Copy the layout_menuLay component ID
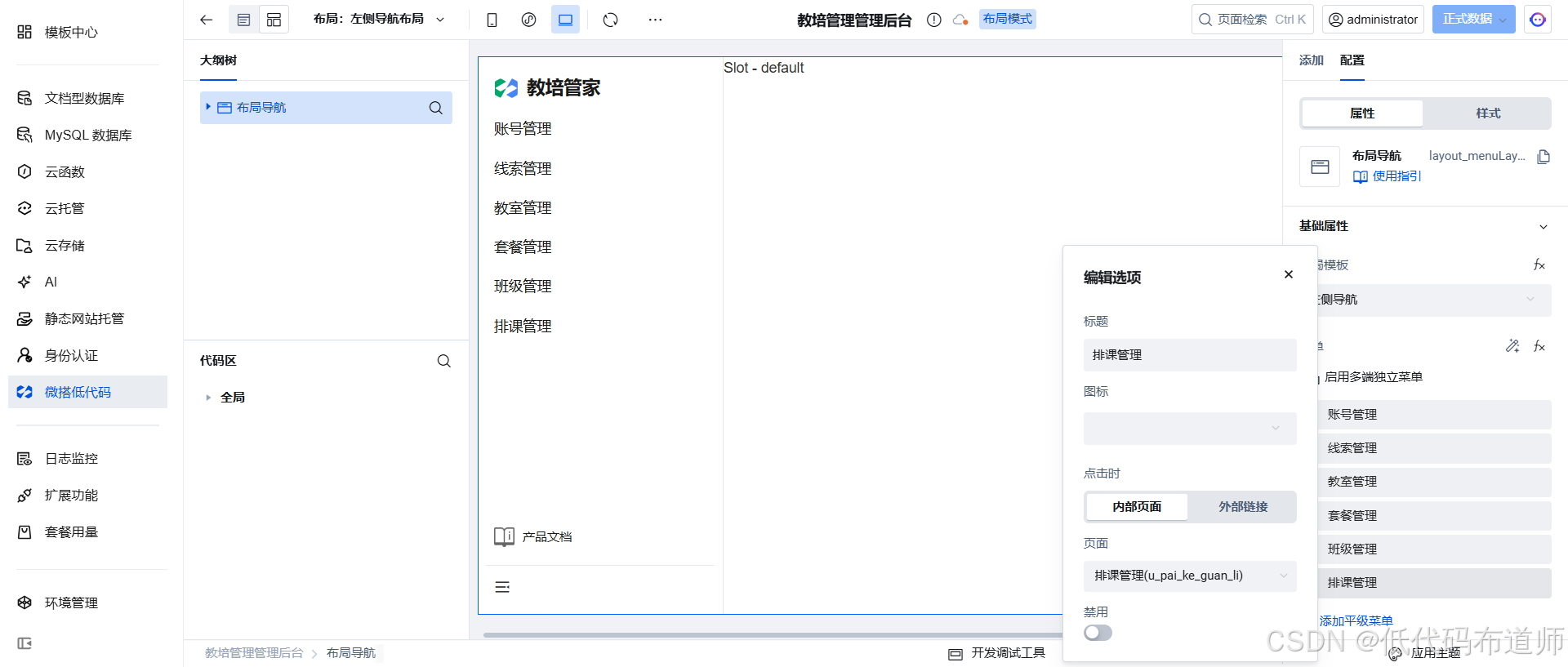1568x667 pixels. click(1543, 157)
